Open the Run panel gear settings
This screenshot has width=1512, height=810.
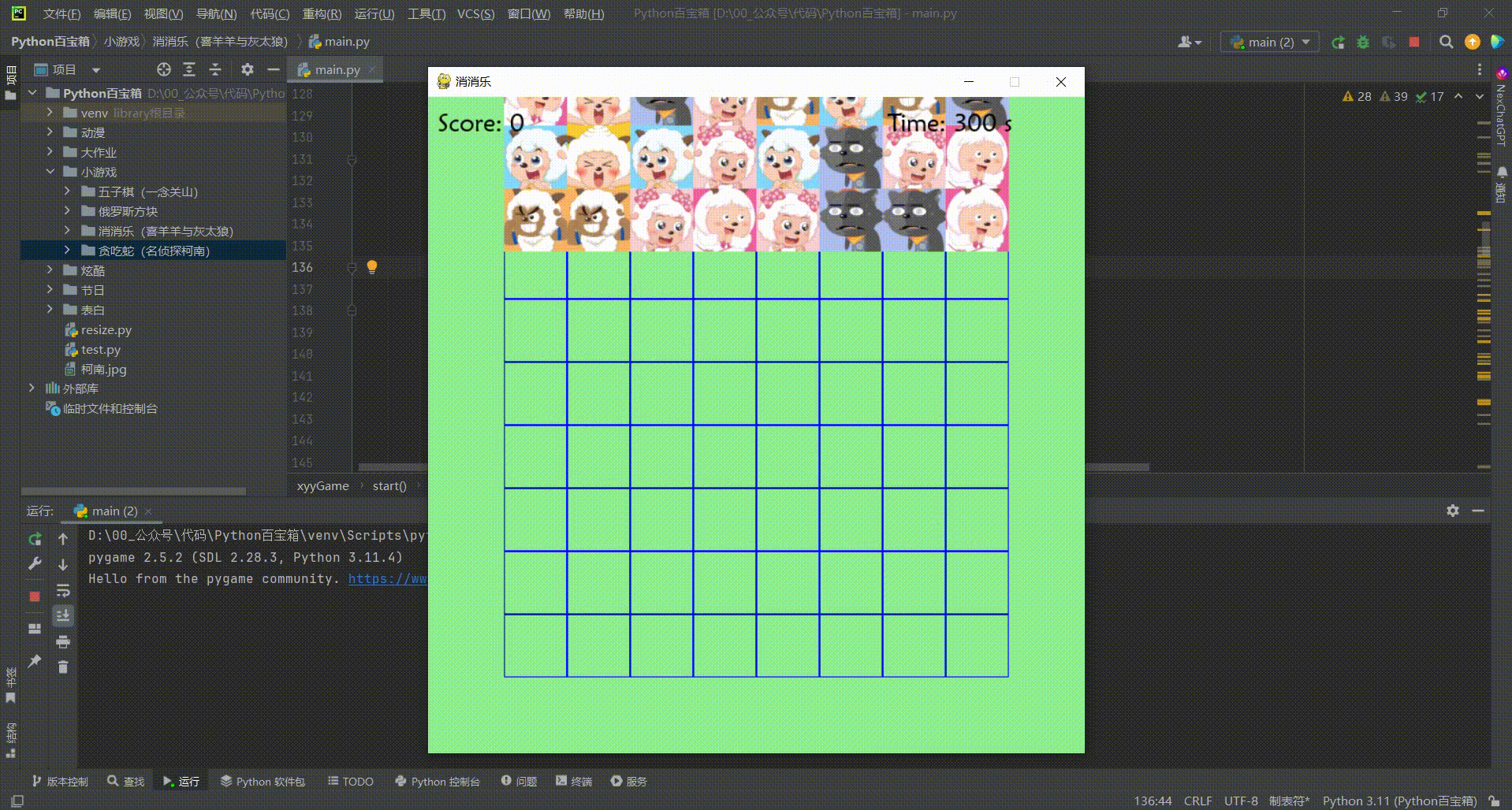[x=1453, y=511]
